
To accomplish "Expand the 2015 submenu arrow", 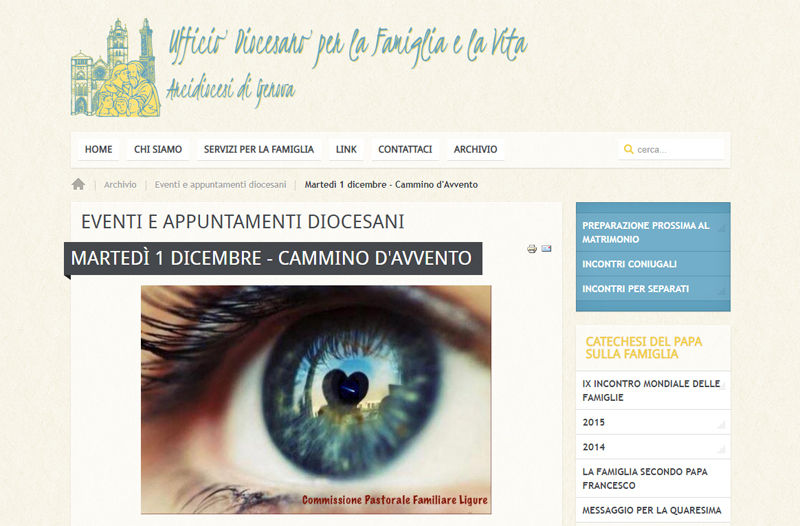I will coord(721,425).
